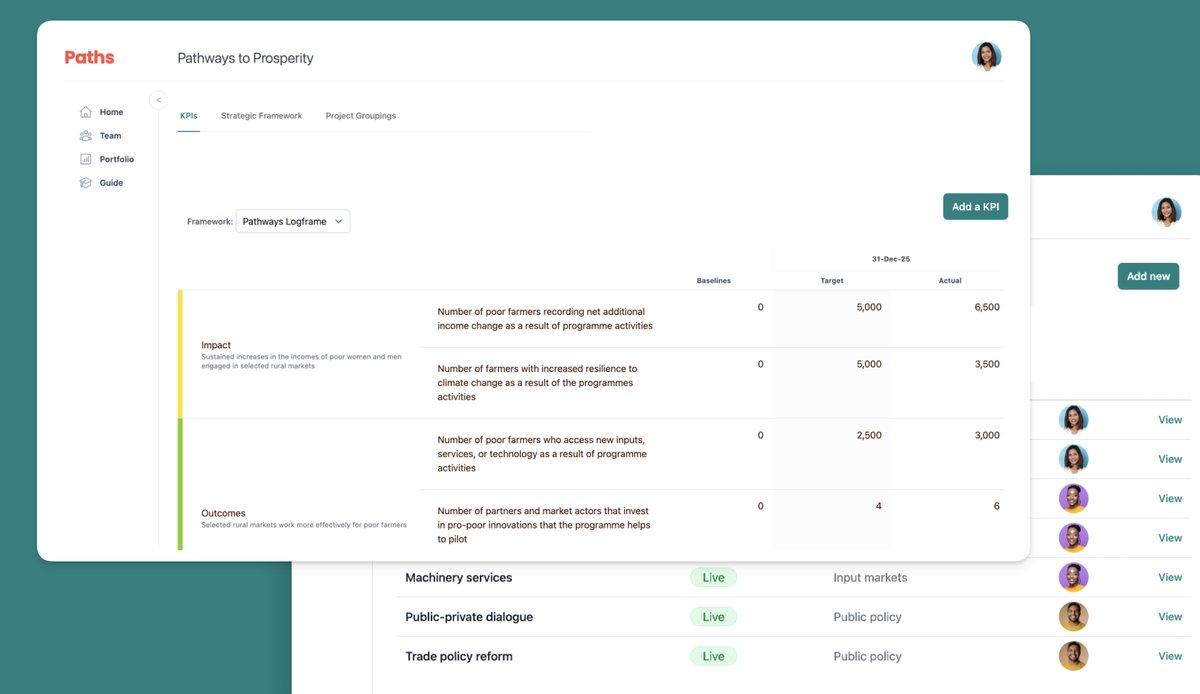Switch to Strategic Framework tab
The width and height of the screenshot is (1200, 694).
[261, 116]
